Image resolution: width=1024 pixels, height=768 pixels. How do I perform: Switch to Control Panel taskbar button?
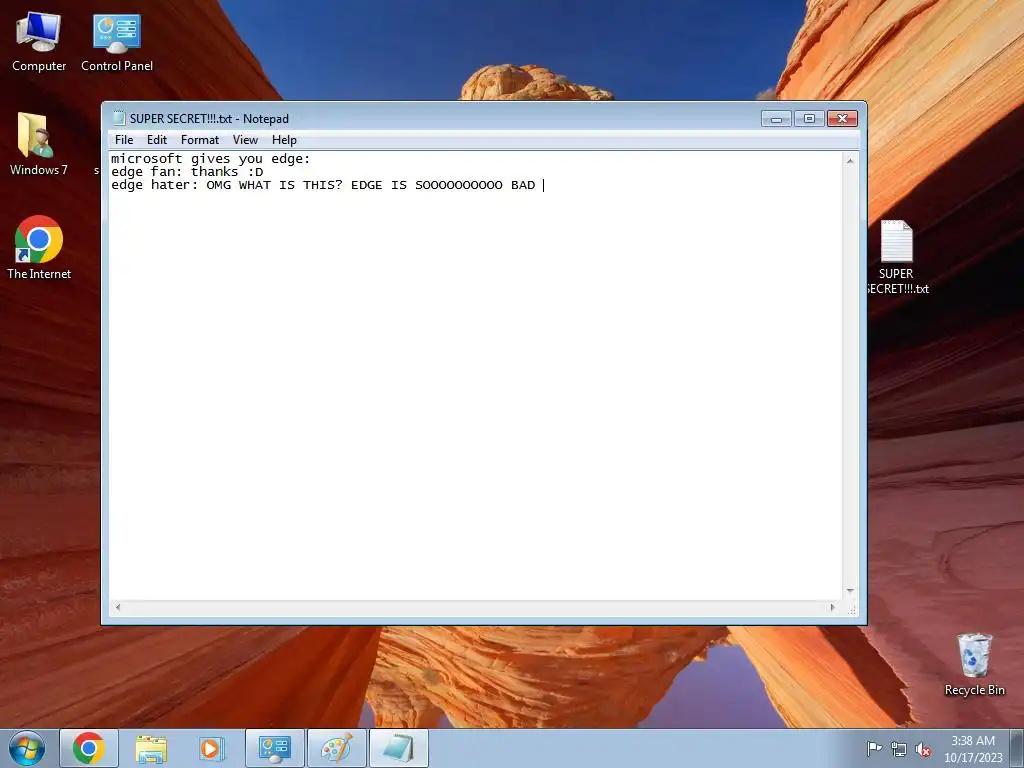[274, 748]
